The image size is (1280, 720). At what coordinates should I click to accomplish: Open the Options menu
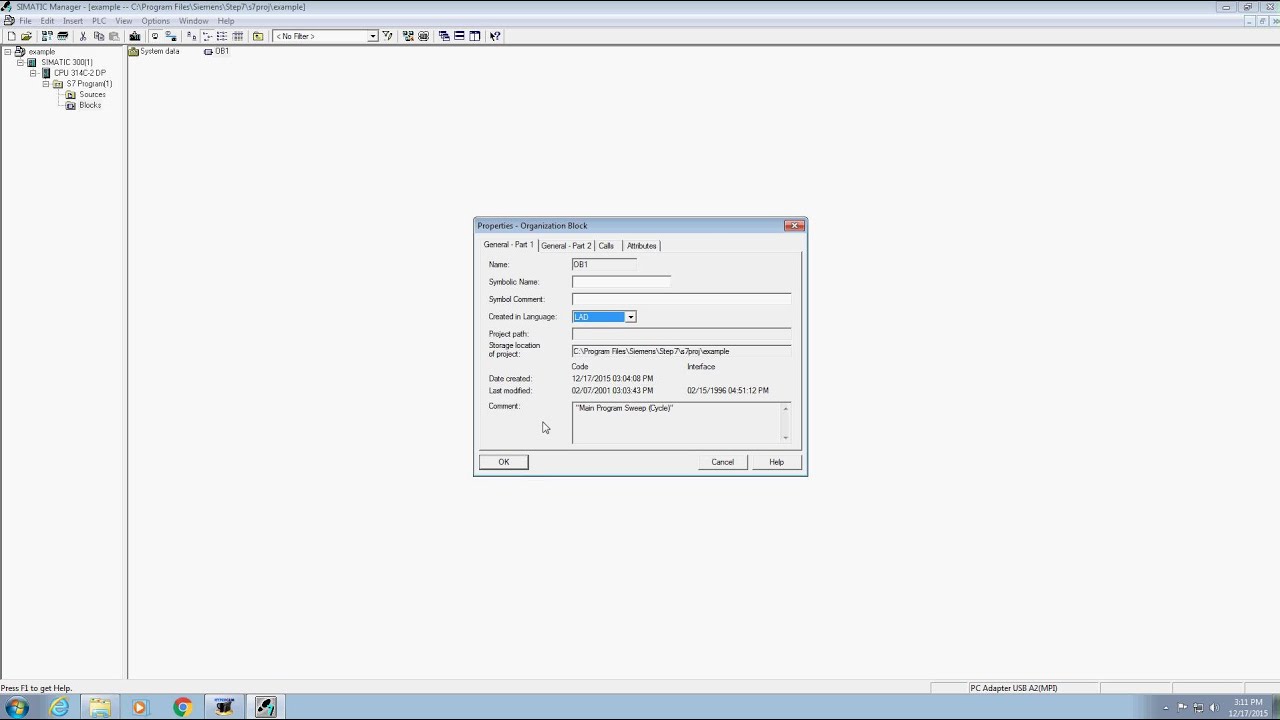tap(155, 21)
